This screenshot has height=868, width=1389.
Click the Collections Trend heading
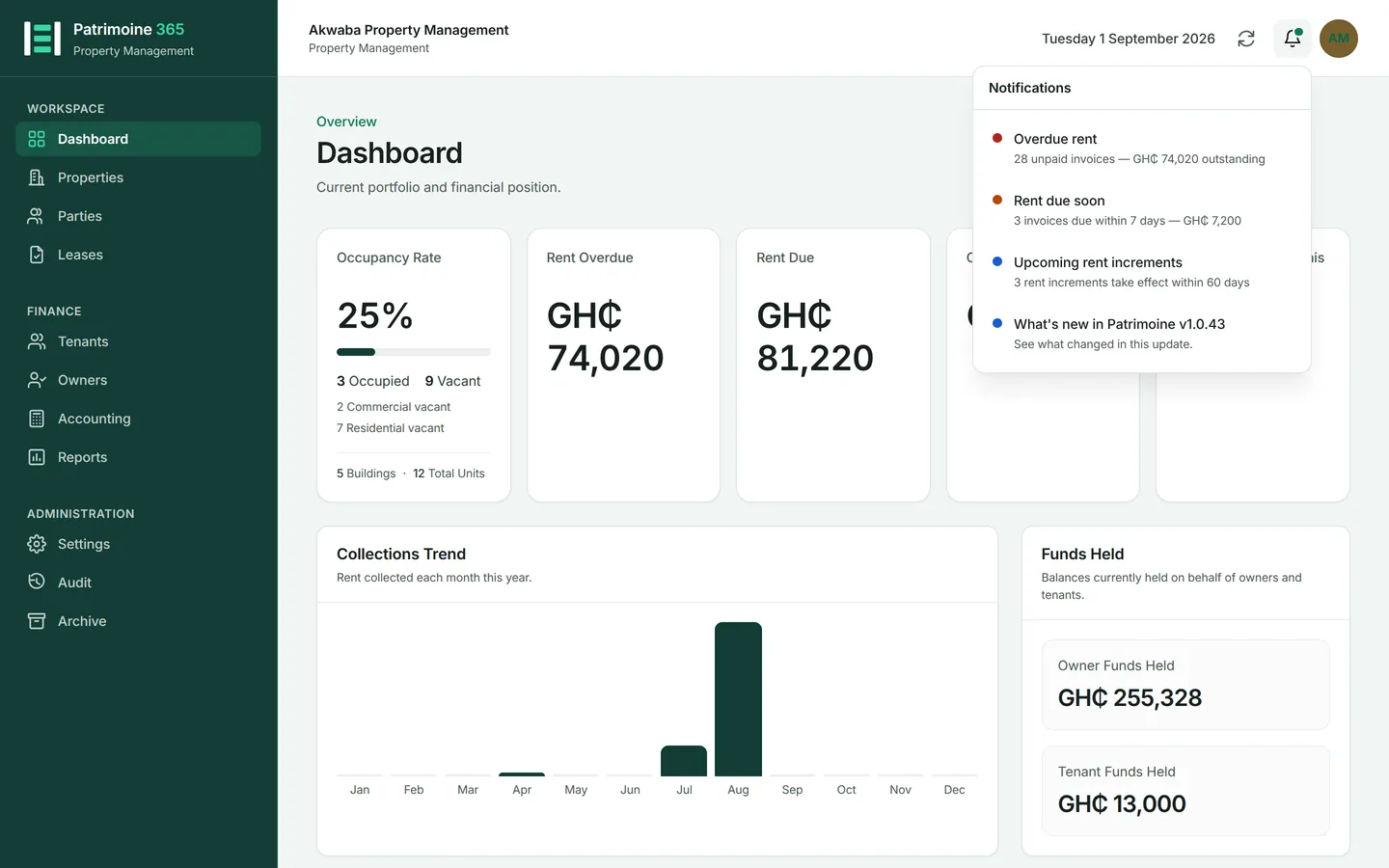(401, 554)
